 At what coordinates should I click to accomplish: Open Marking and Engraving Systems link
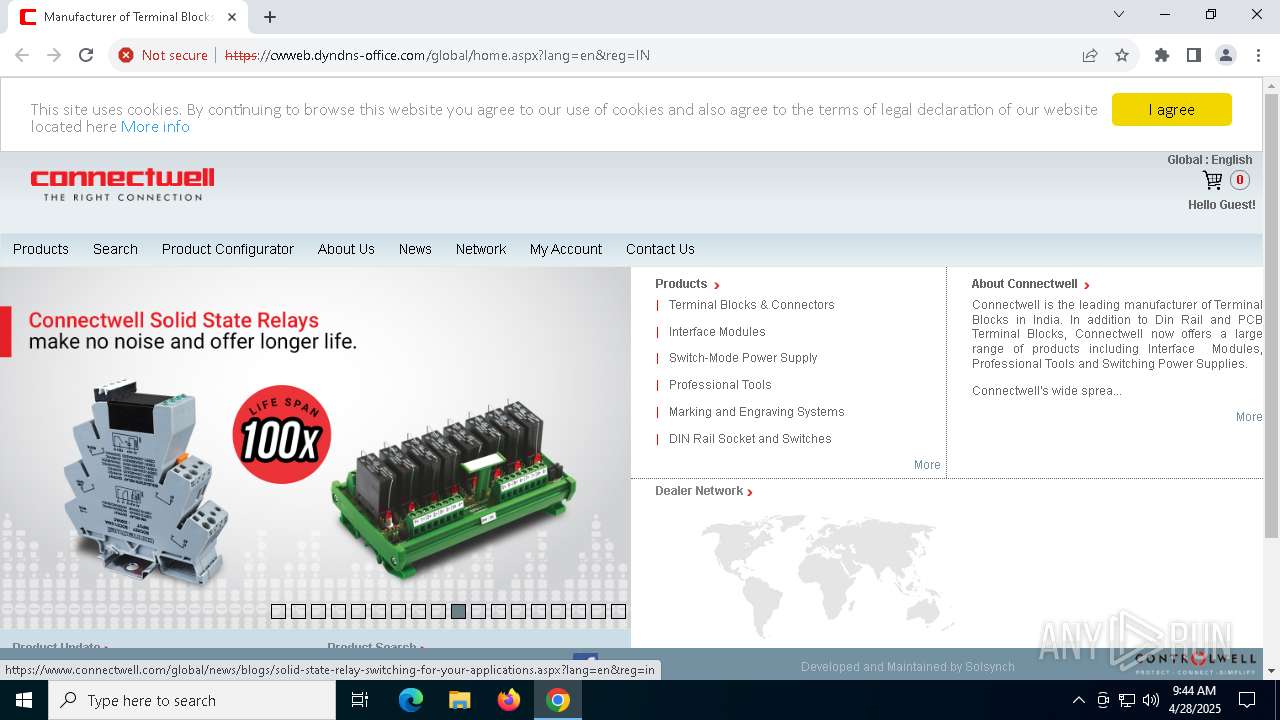[x=756, y=412]
